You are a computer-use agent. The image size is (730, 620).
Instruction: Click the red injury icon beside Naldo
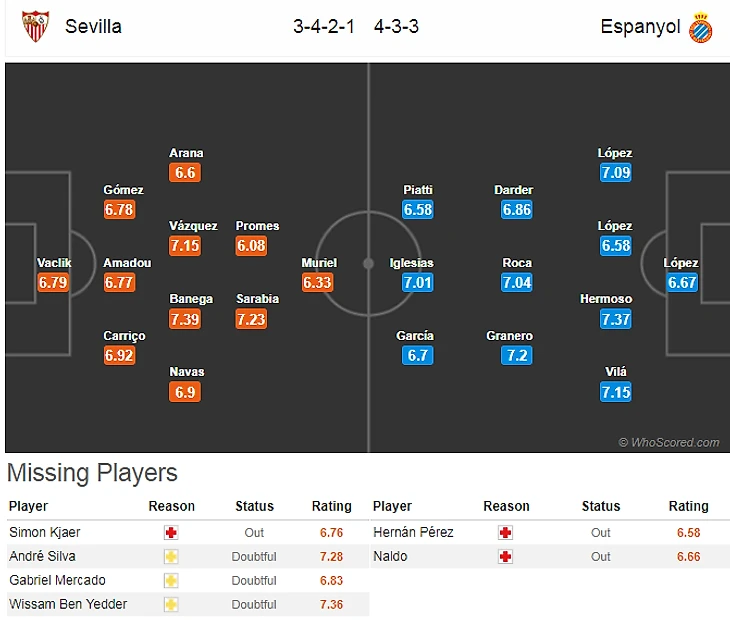pos(505,557)
